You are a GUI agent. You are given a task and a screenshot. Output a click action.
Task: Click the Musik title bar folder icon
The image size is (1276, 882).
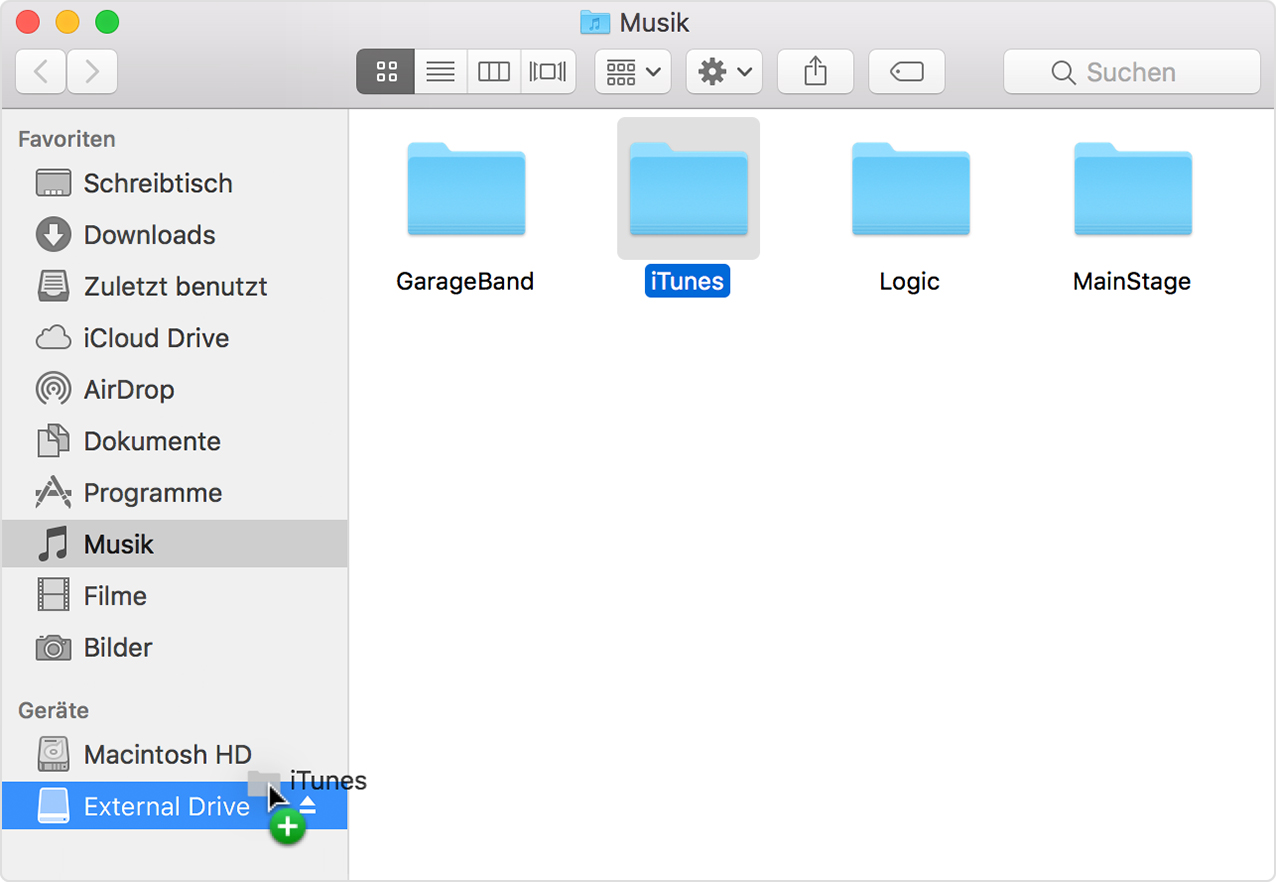(595, 22)
